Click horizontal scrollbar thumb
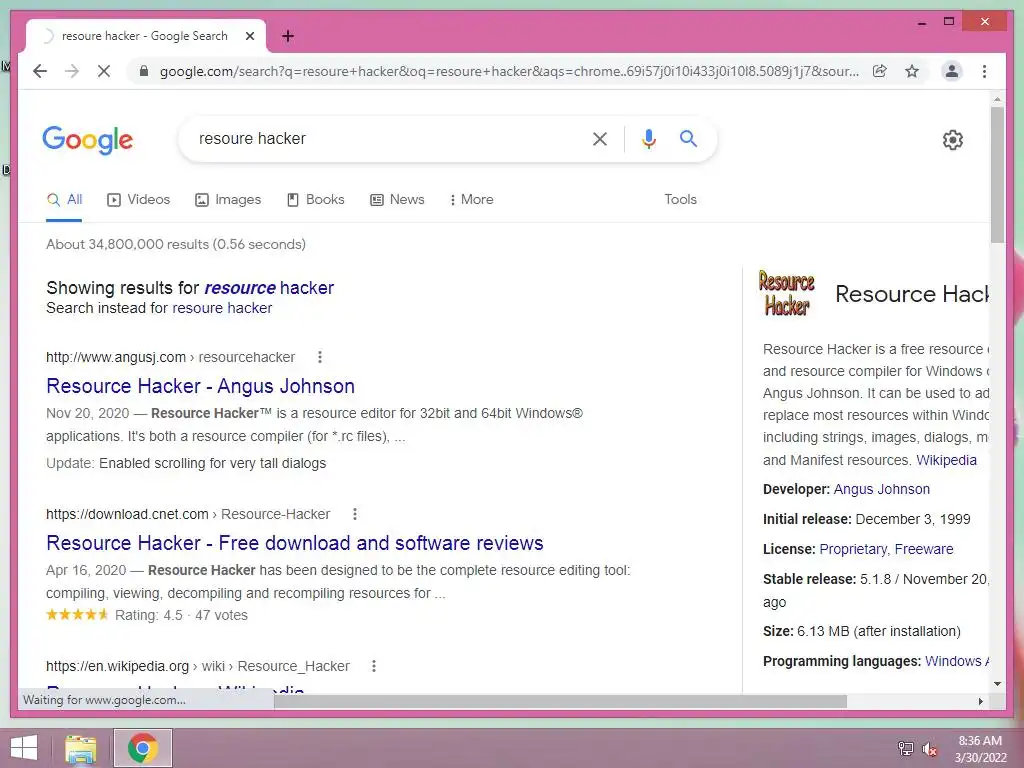Image resolution: width=1024 pixels, height=768 pixels. (x=560, y=701)
